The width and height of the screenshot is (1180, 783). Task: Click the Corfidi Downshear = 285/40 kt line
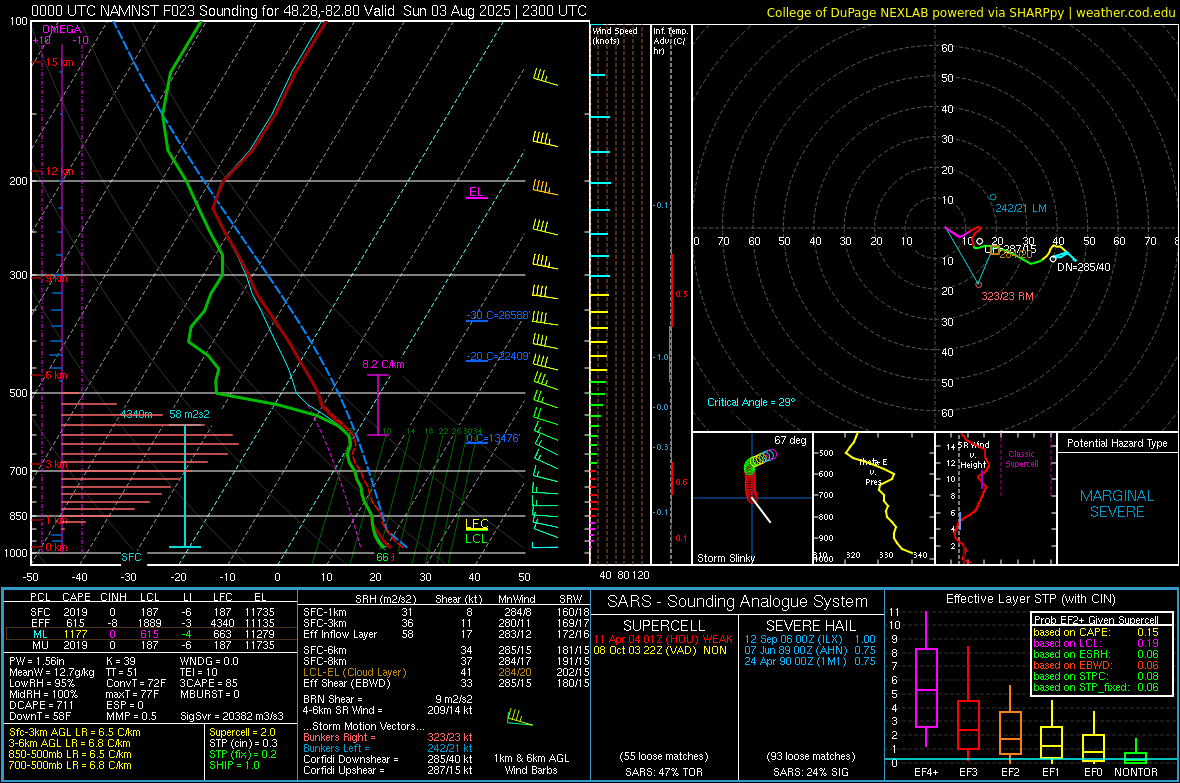pyautogui.click(x=388, y=759)
